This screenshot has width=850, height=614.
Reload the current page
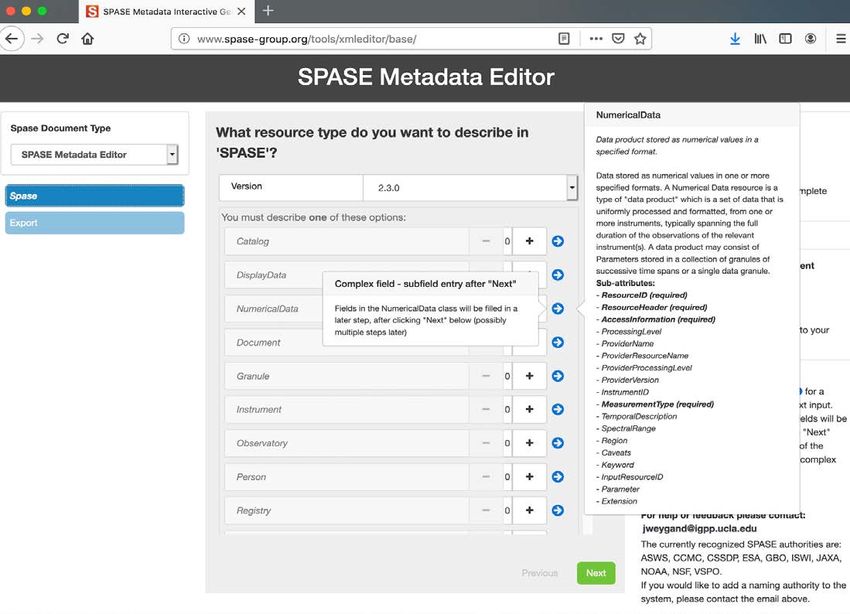63,38
